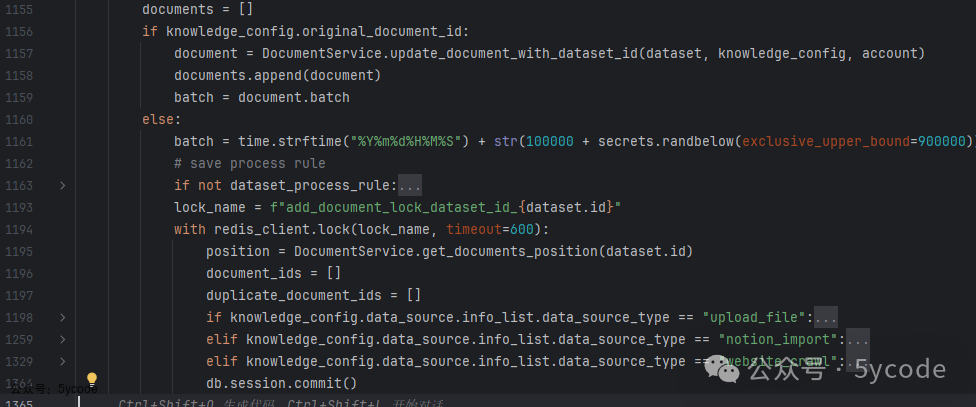Unfold the notion_import branch at line 1259
This screenshot has height=407, width=976.
63,340
